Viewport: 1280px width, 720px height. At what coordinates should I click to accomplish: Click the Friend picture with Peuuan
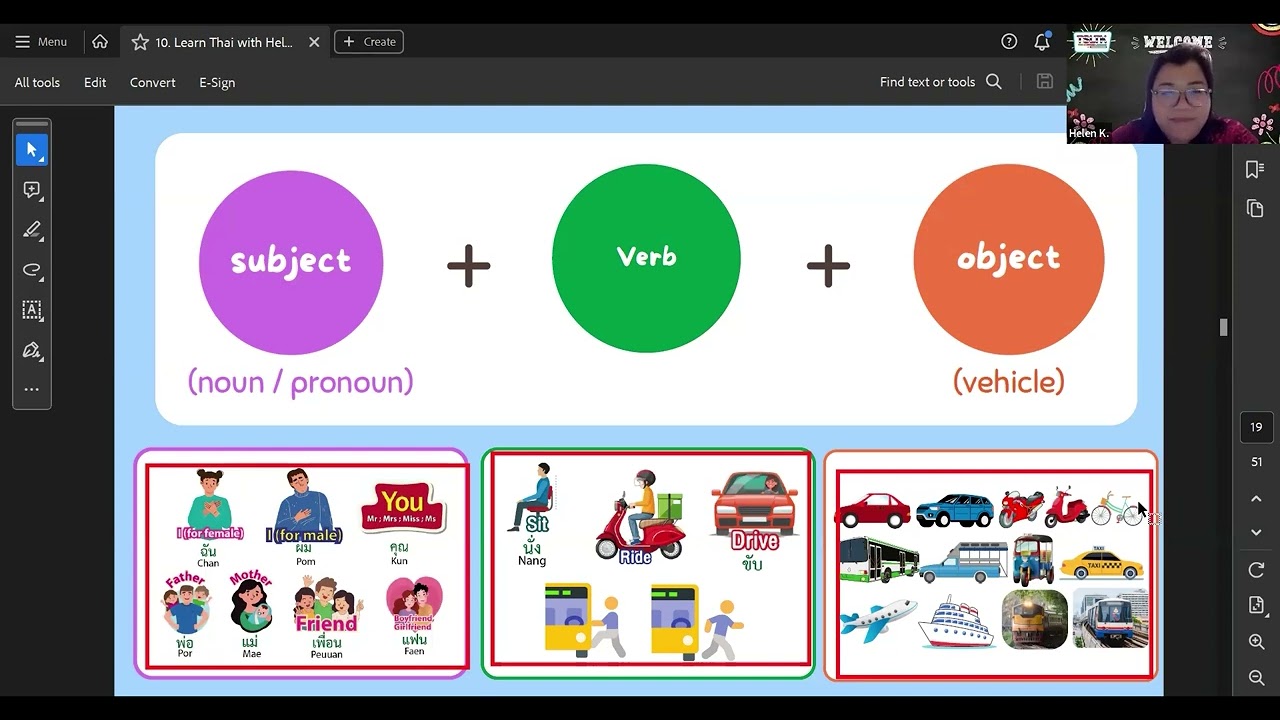point(326,617)
